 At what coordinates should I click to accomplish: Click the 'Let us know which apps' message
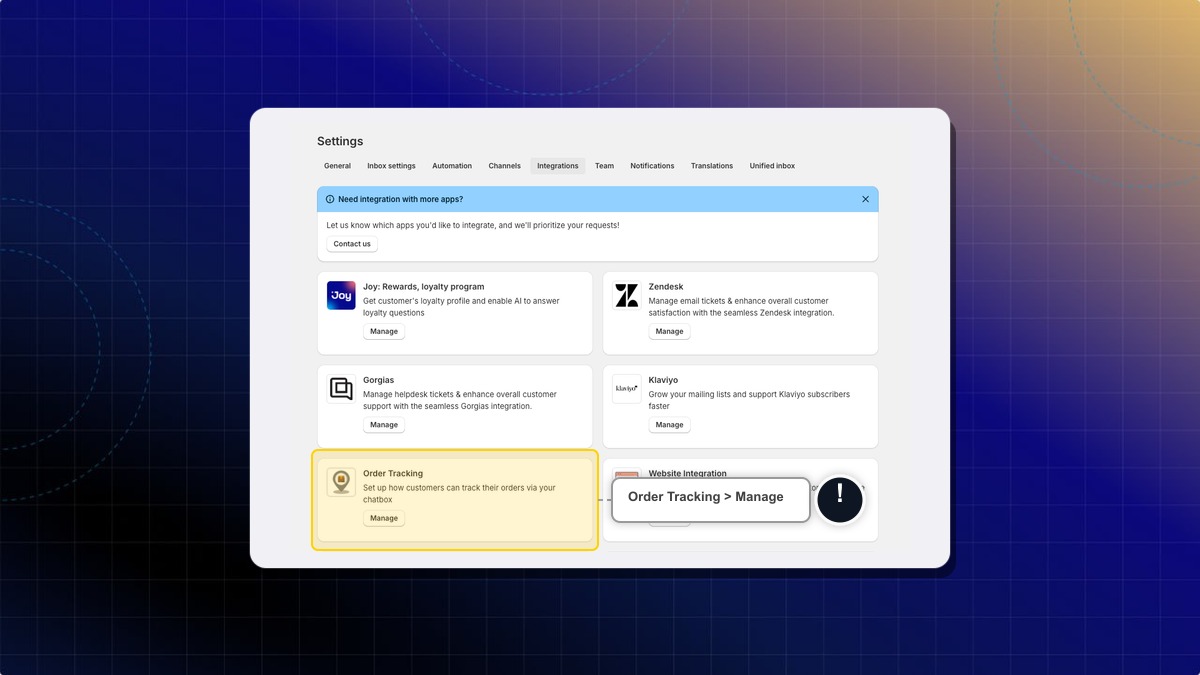coord(473,225)
